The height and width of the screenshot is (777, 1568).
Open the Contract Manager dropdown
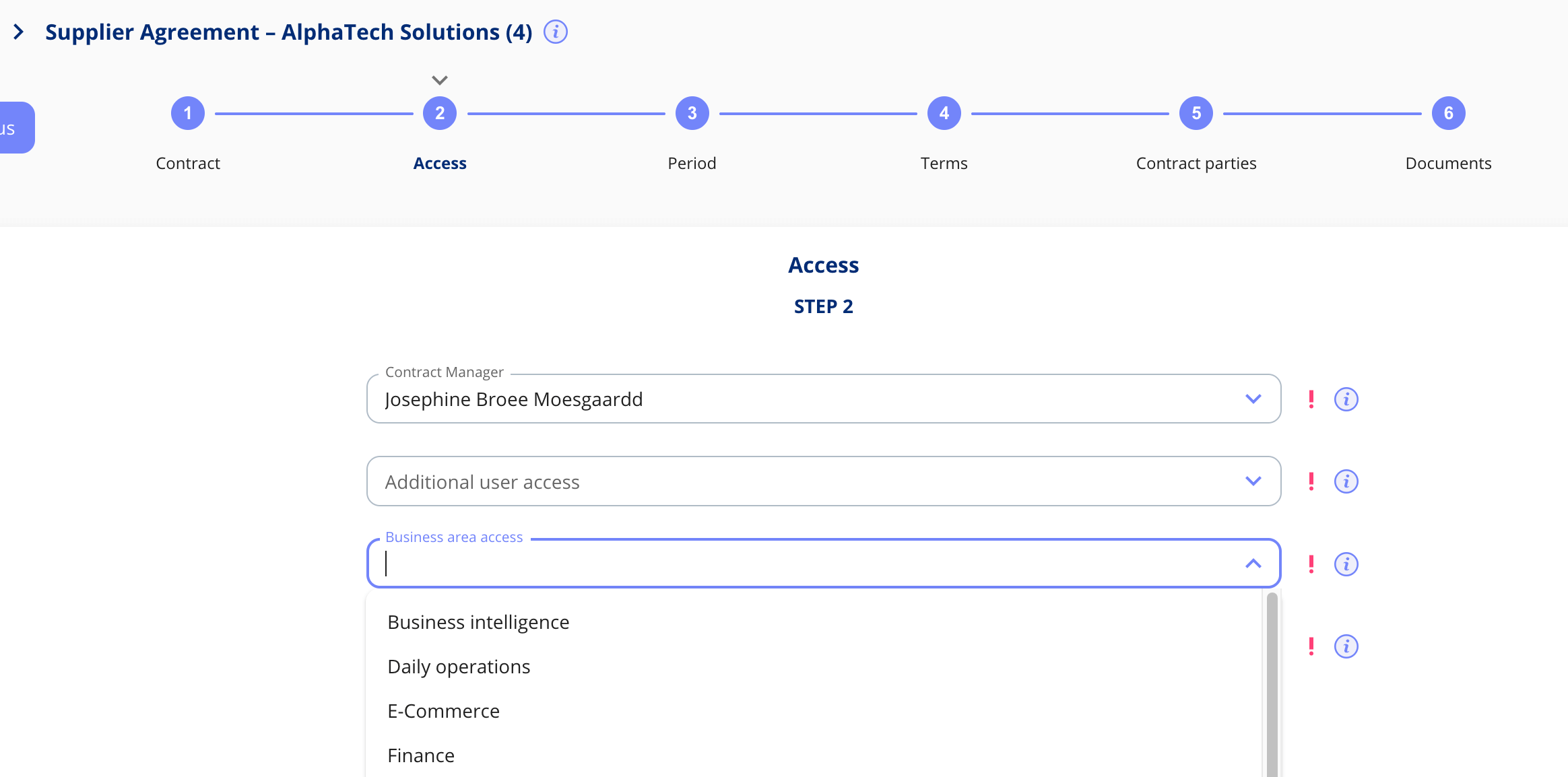click(x=1253, y=398)
